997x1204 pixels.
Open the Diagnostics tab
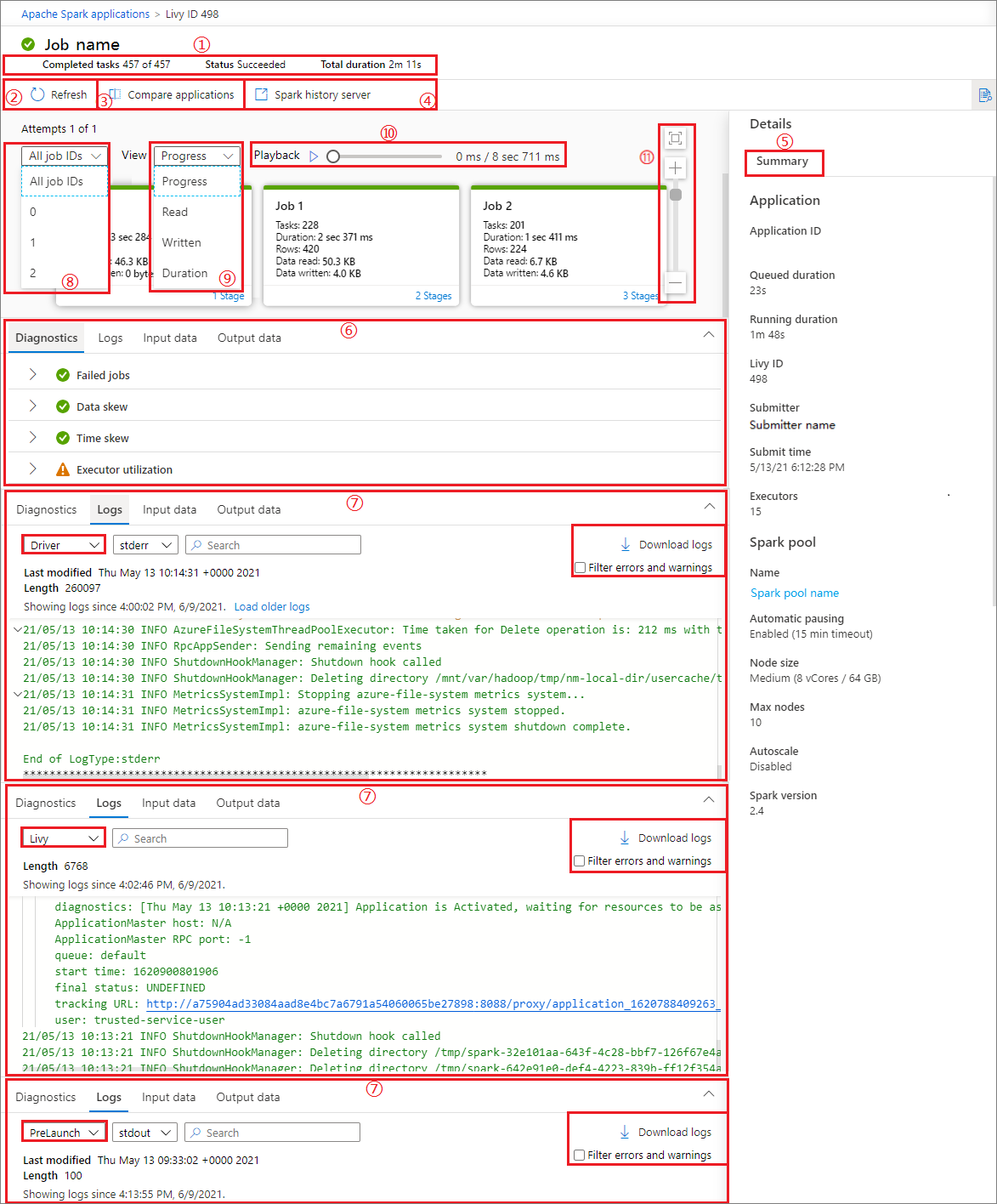46,338
